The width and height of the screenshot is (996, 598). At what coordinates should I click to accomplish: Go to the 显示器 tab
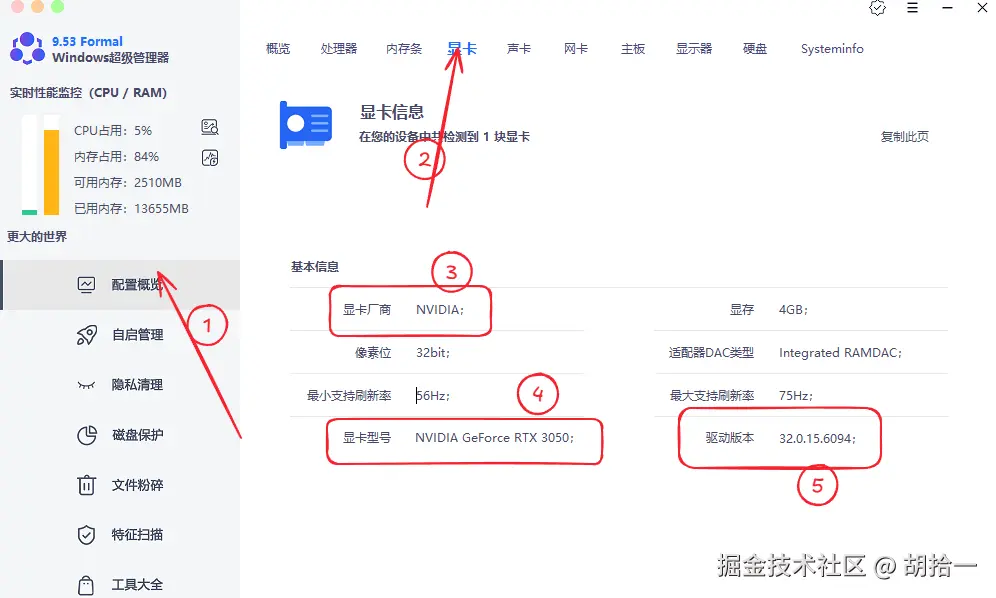point(694,49)
